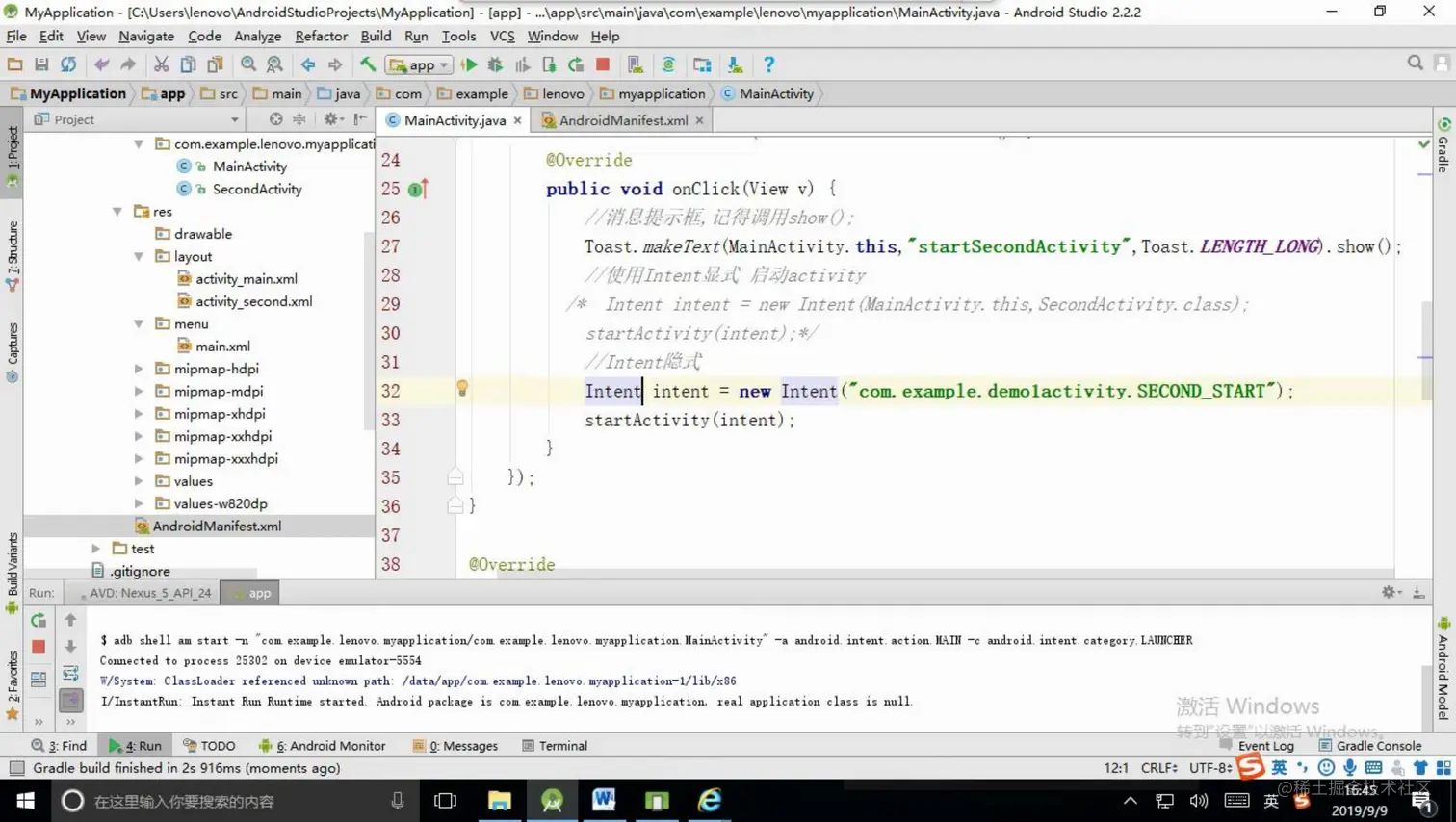The height and width of the screenshot is (822, 1456).
Task: Click Sync project refresh icon
Action: [68, 64]
